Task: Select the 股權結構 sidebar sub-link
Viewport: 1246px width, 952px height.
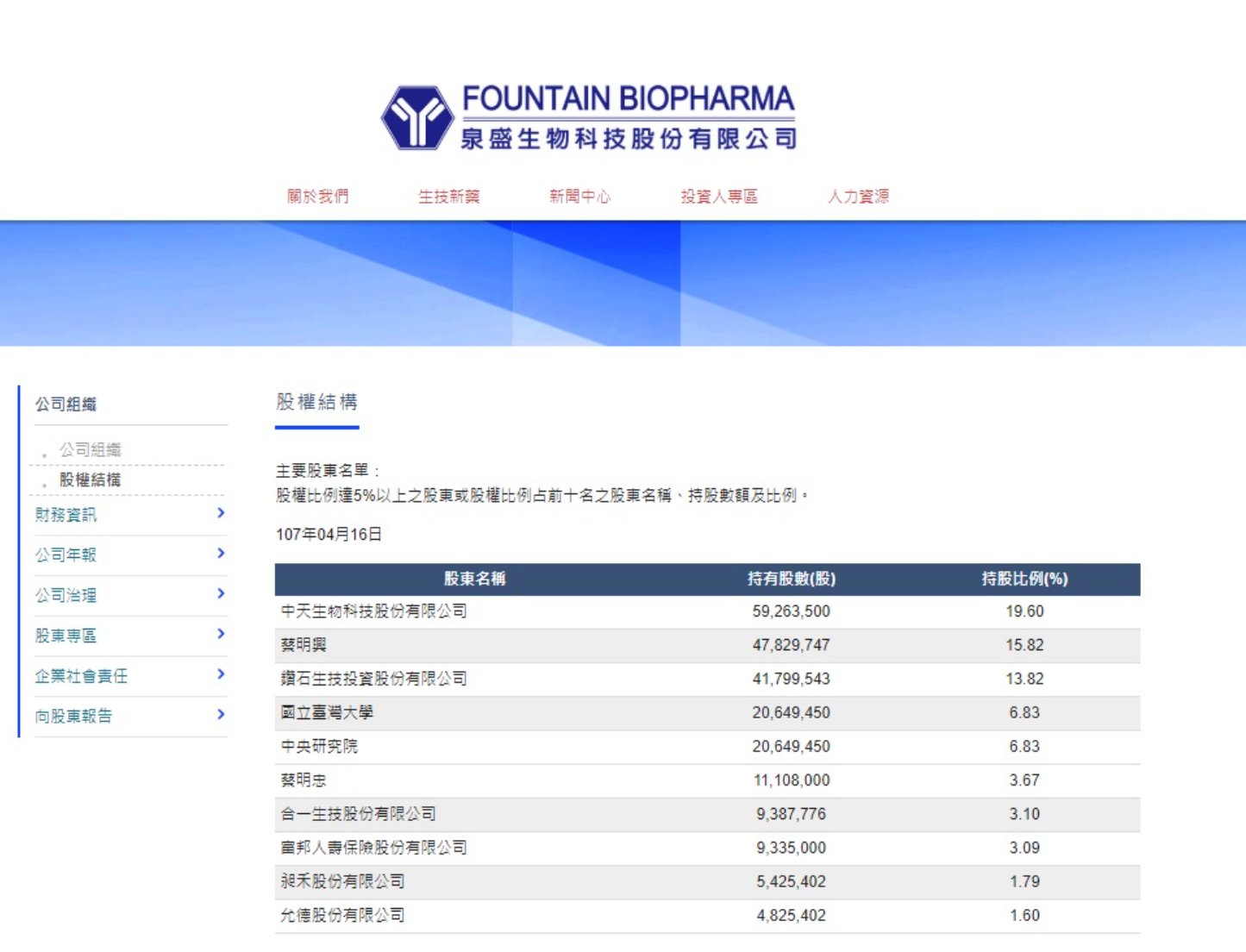Action: 90,480
